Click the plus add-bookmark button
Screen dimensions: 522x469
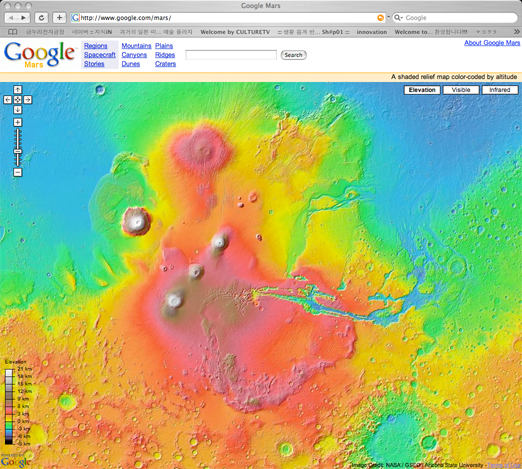coord(59,18)
